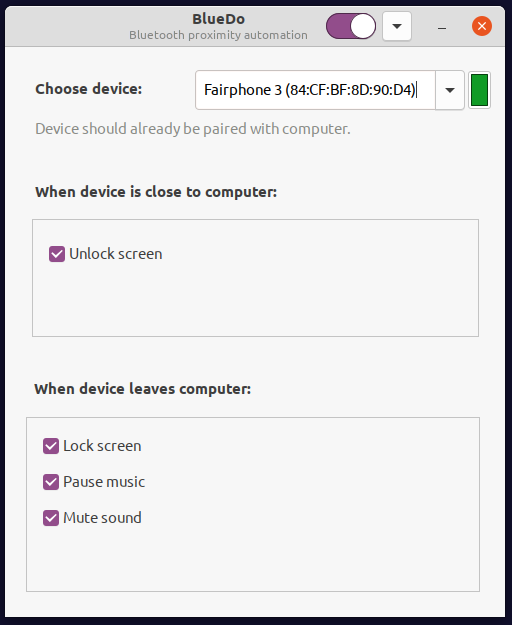Click the green signal strength indicator
This screenshot has width=512, height=625.
[479, 90]
